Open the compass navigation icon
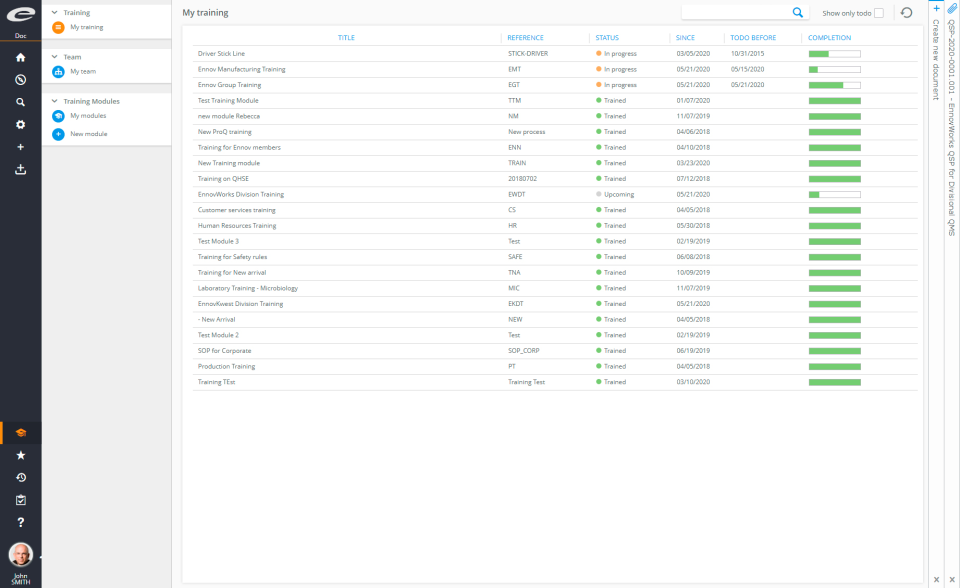 [20, 80]
